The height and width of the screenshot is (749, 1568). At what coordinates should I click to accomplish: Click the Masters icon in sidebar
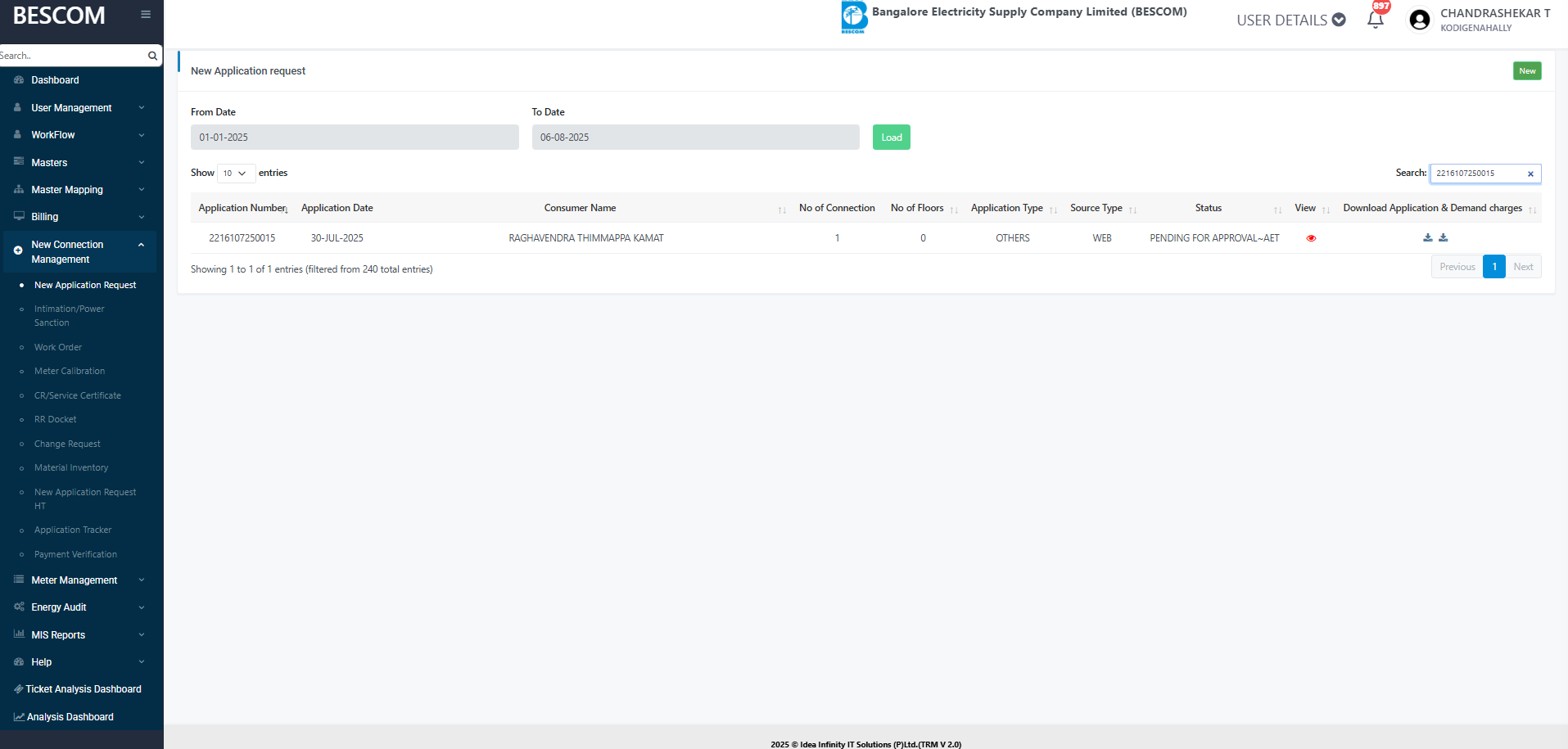[19, 162]
